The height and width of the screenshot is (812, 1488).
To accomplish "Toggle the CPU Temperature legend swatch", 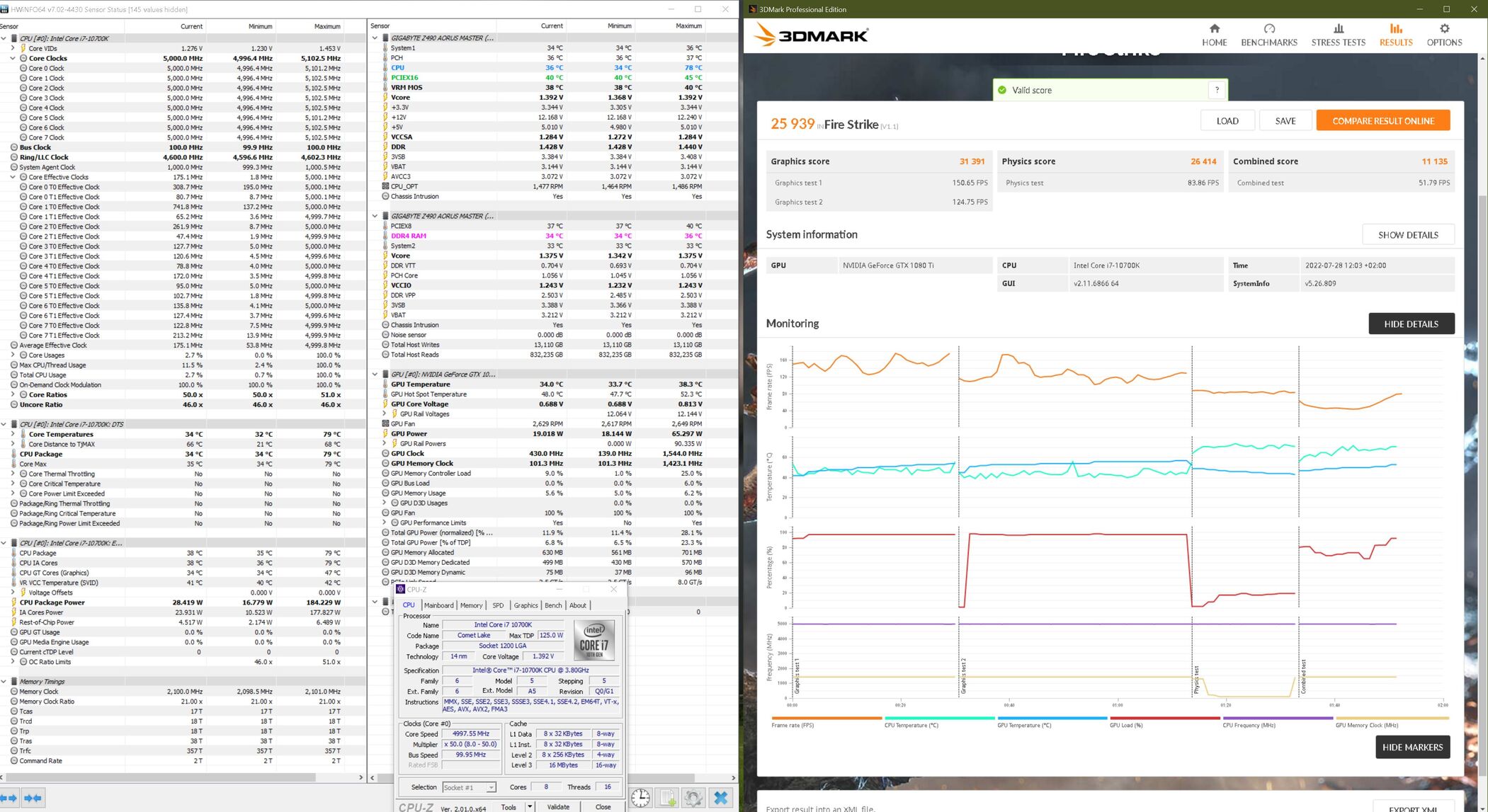I will [939, 718].
